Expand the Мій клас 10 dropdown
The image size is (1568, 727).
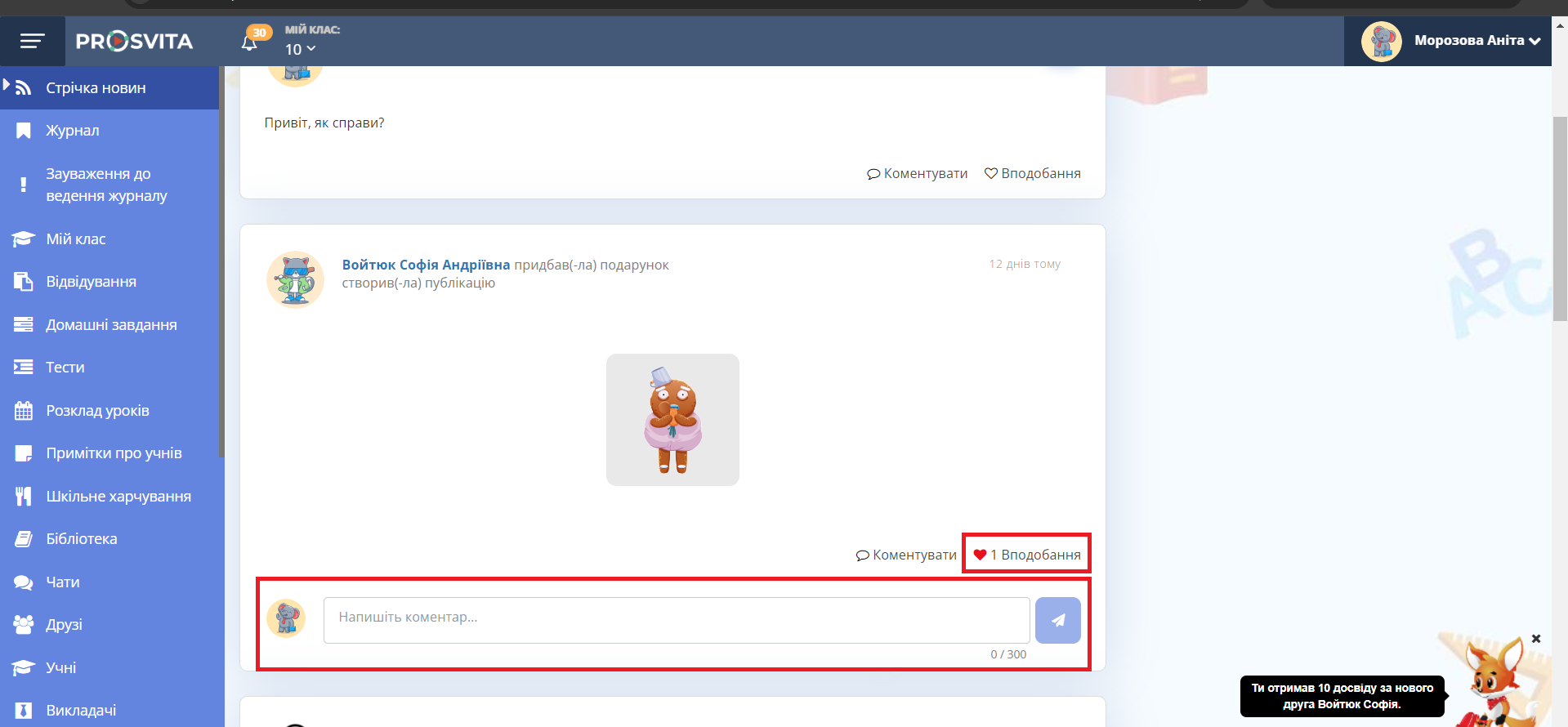[300, 50]
